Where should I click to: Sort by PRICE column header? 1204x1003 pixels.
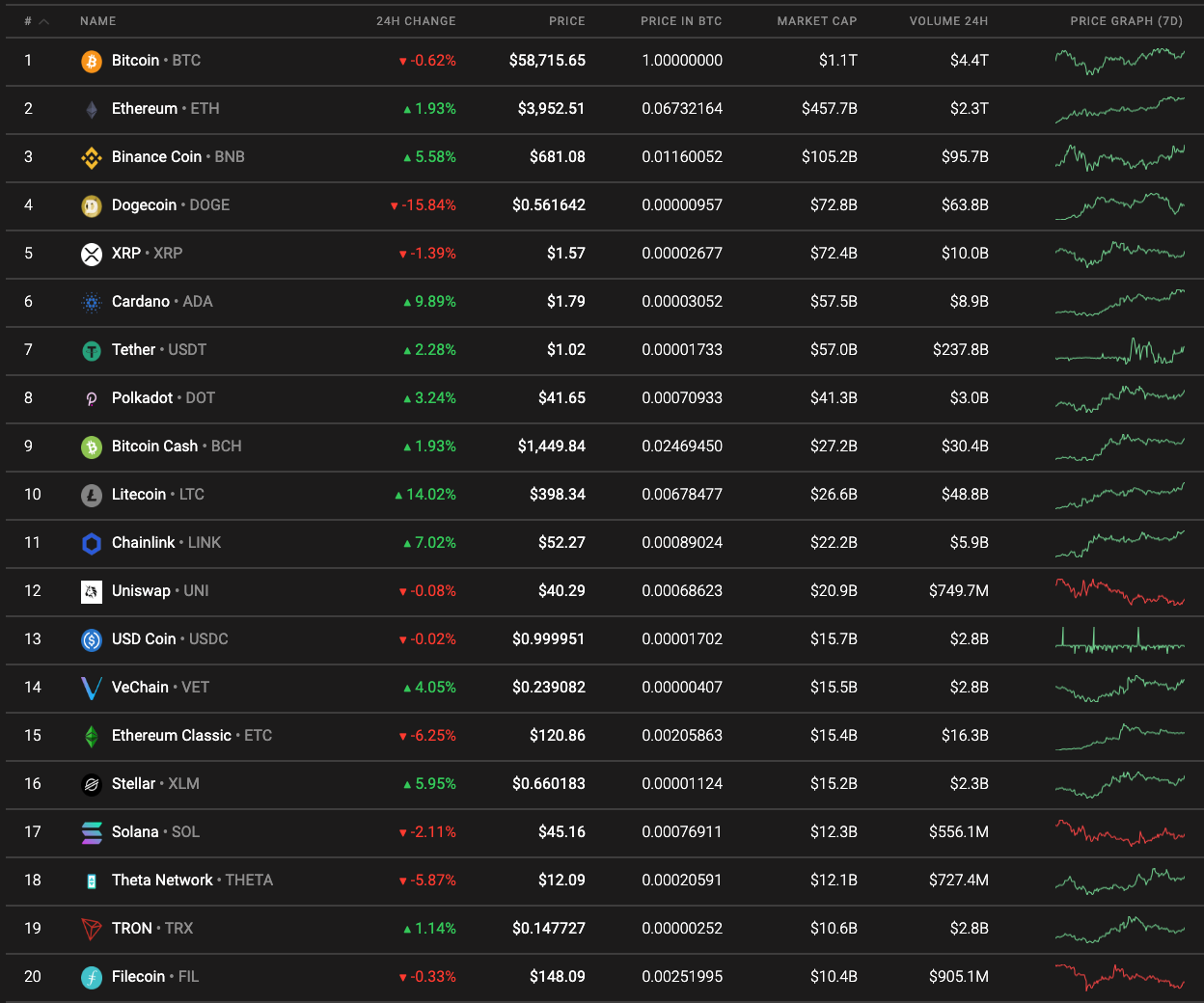coord(567,21)
